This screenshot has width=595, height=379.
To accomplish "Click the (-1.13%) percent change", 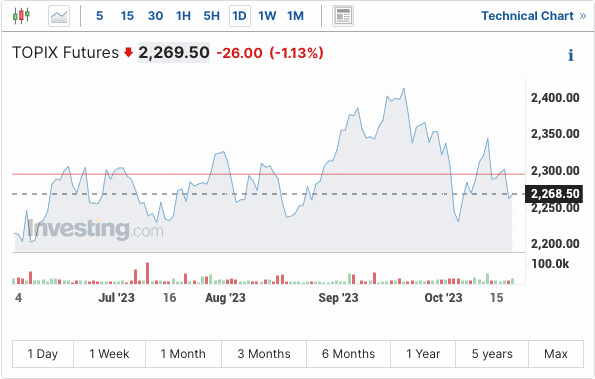I will pyautogui.click(x=296, y=53).
